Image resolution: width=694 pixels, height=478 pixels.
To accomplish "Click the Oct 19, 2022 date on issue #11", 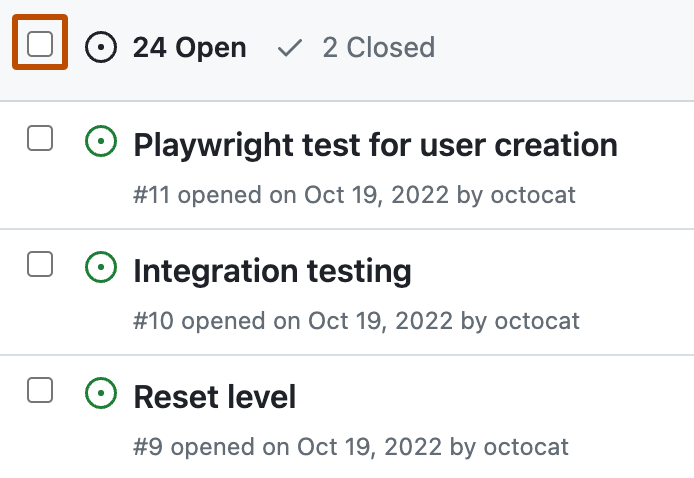I will (376, 195).
